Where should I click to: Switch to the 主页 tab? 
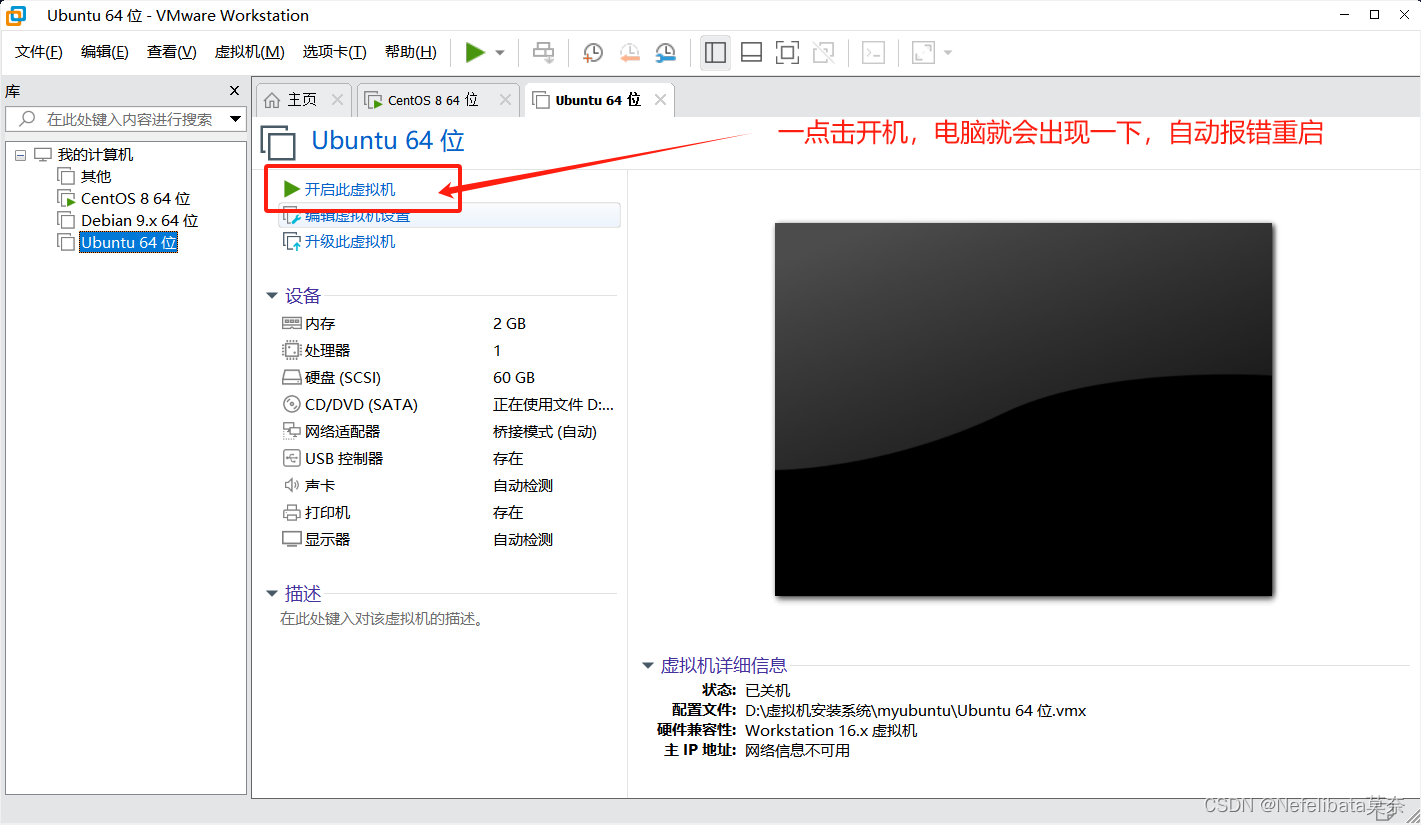[x=302, y=100]
